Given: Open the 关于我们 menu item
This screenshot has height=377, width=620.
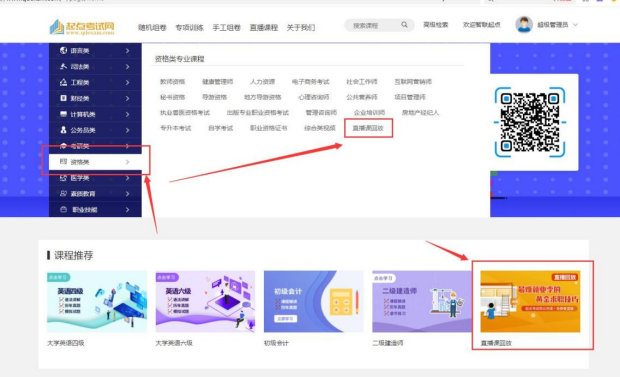Looking at the screenshot, I should [x=301, y=27].
